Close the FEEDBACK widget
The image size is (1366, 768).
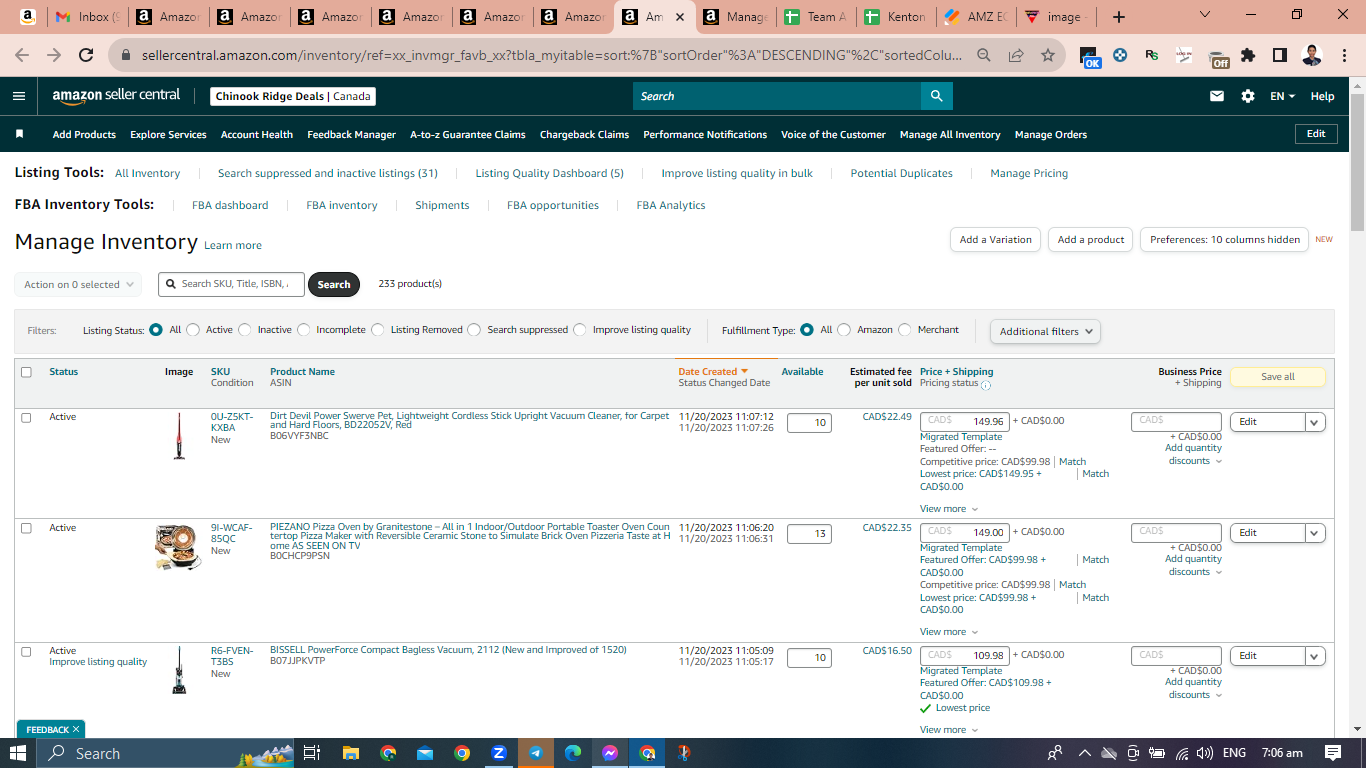tap(76, 729)
